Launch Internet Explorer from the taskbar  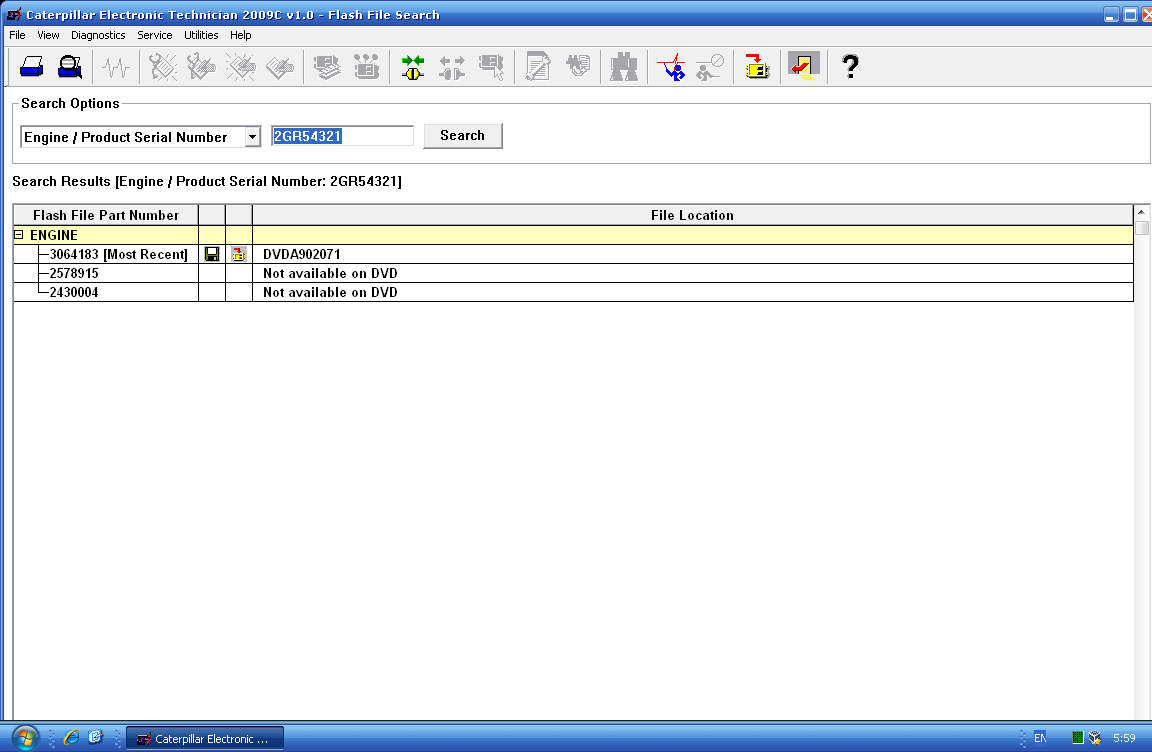tap(71, 737)
